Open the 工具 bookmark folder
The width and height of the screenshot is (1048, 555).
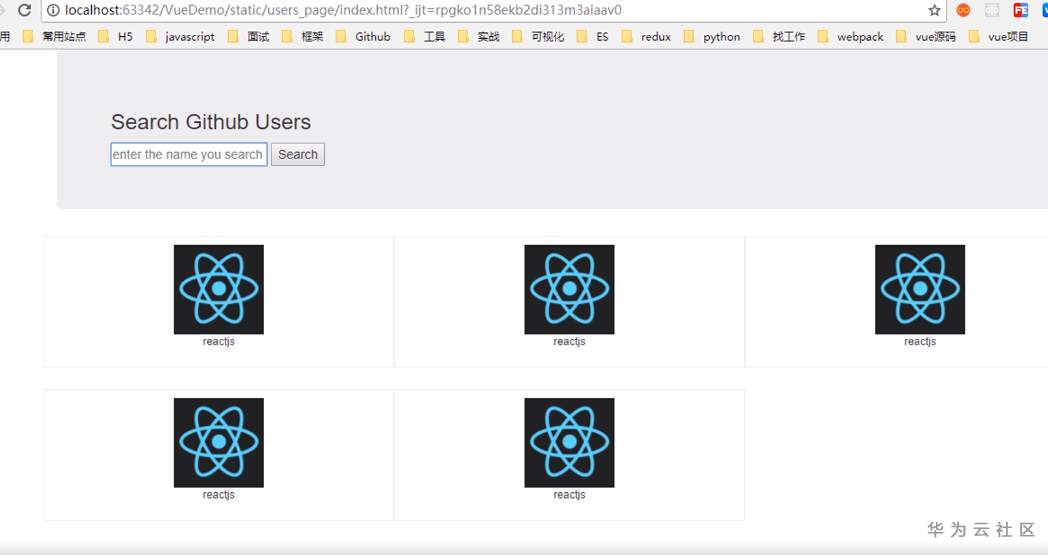425,37
